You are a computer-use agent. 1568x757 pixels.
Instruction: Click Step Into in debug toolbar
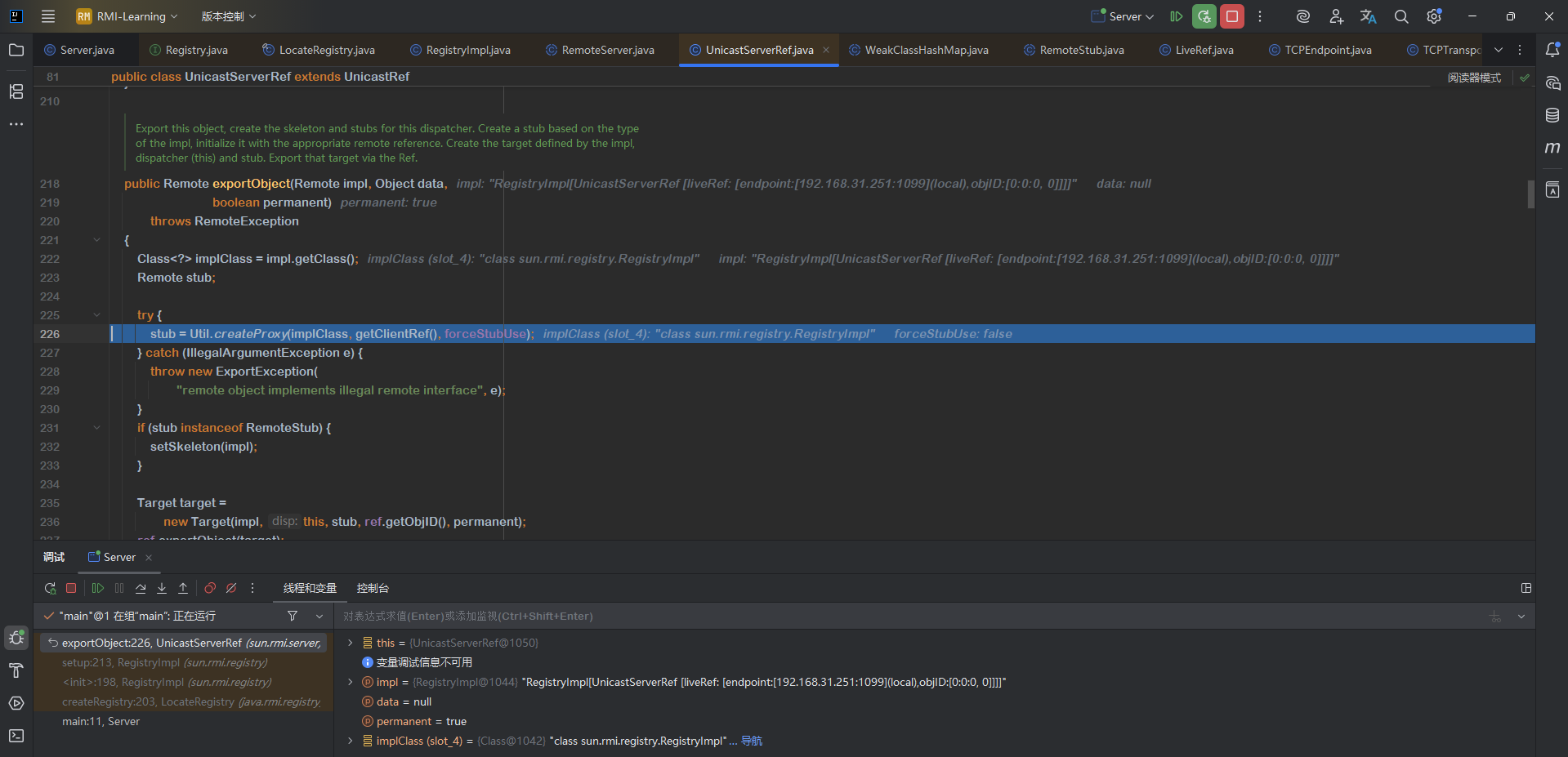(x=162, y=588)
